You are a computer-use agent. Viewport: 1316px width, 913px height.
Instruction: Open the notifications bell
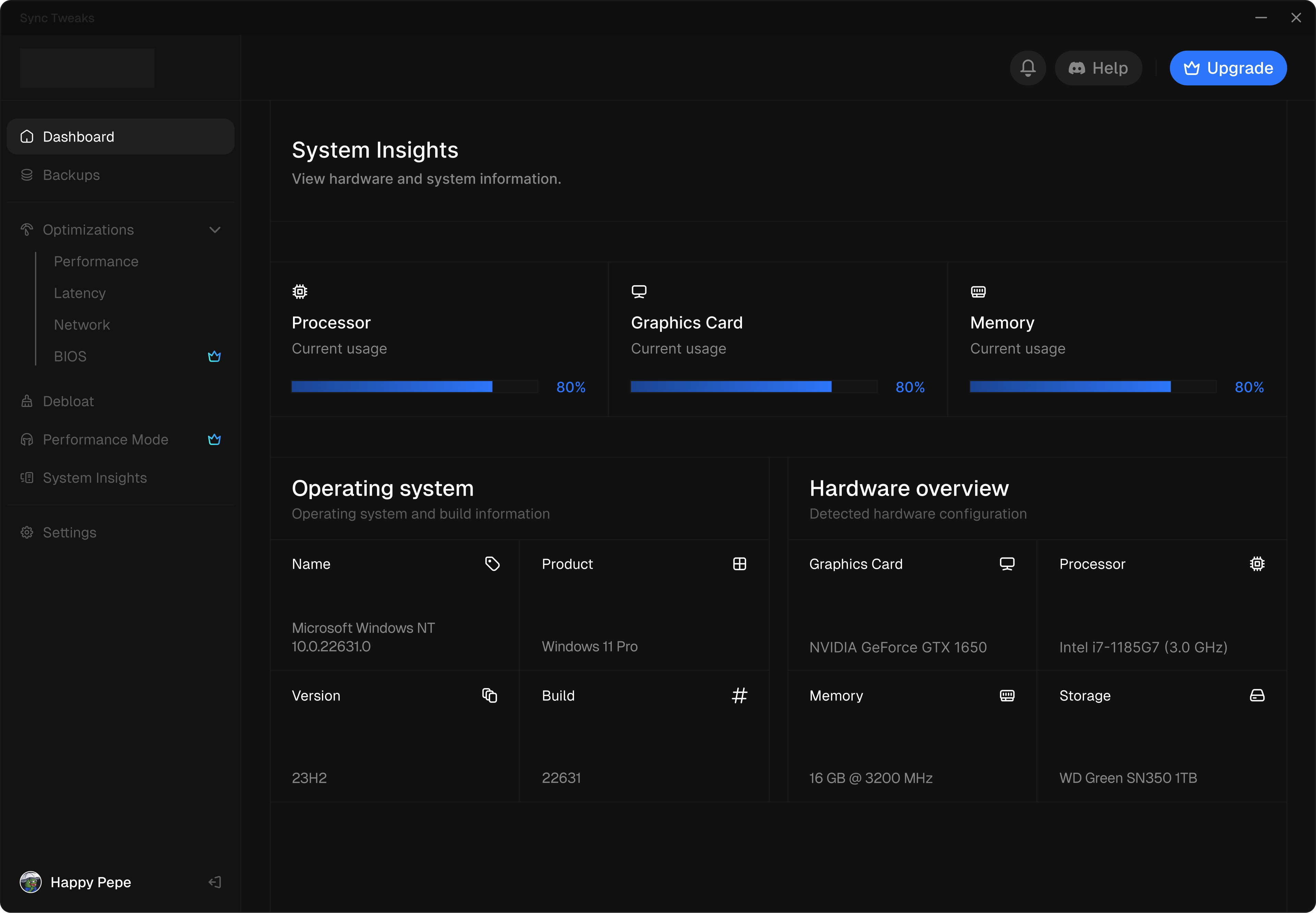pos(1027,68)
